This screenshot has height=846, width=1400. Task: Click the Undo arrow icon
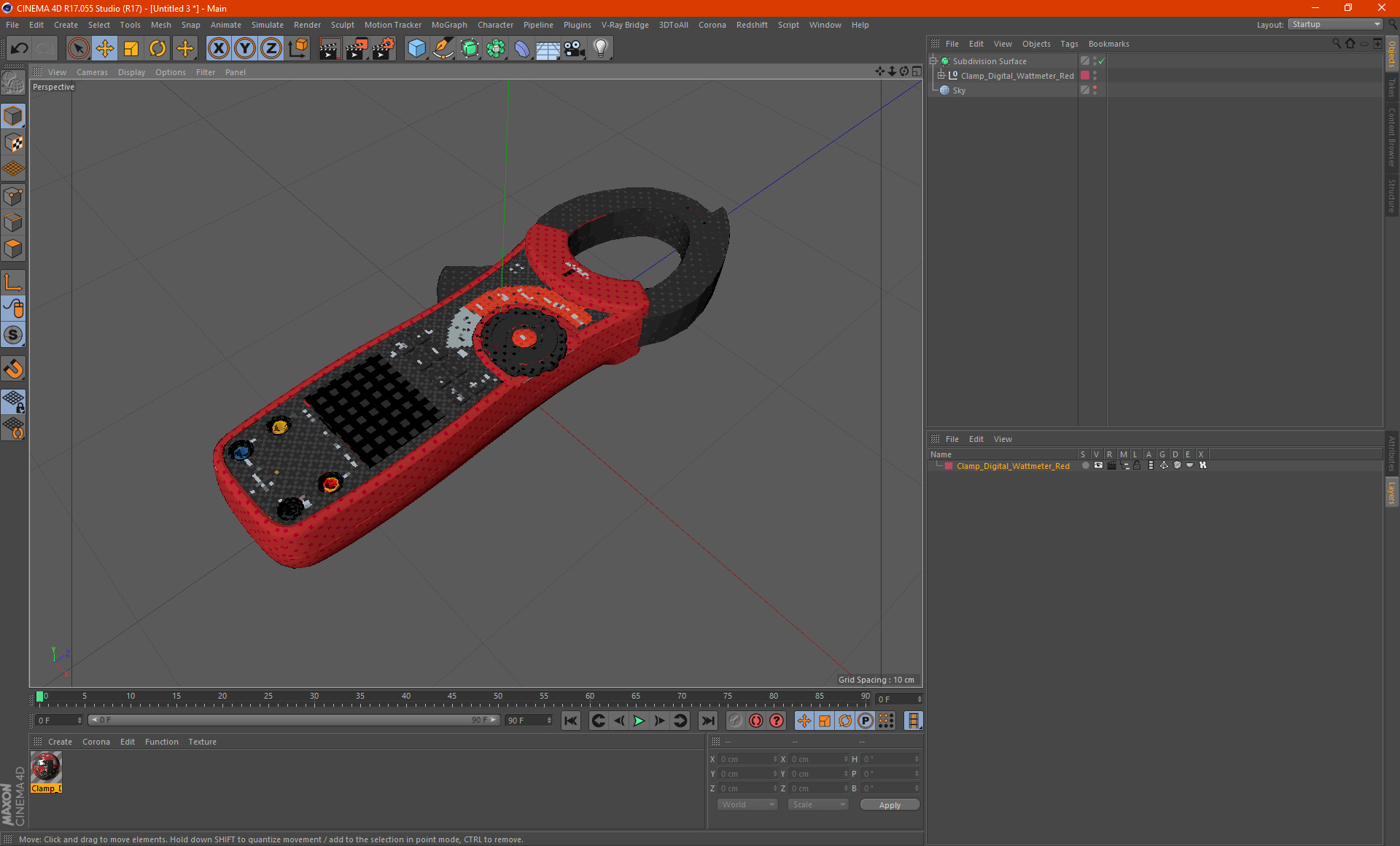click(20, 49)
